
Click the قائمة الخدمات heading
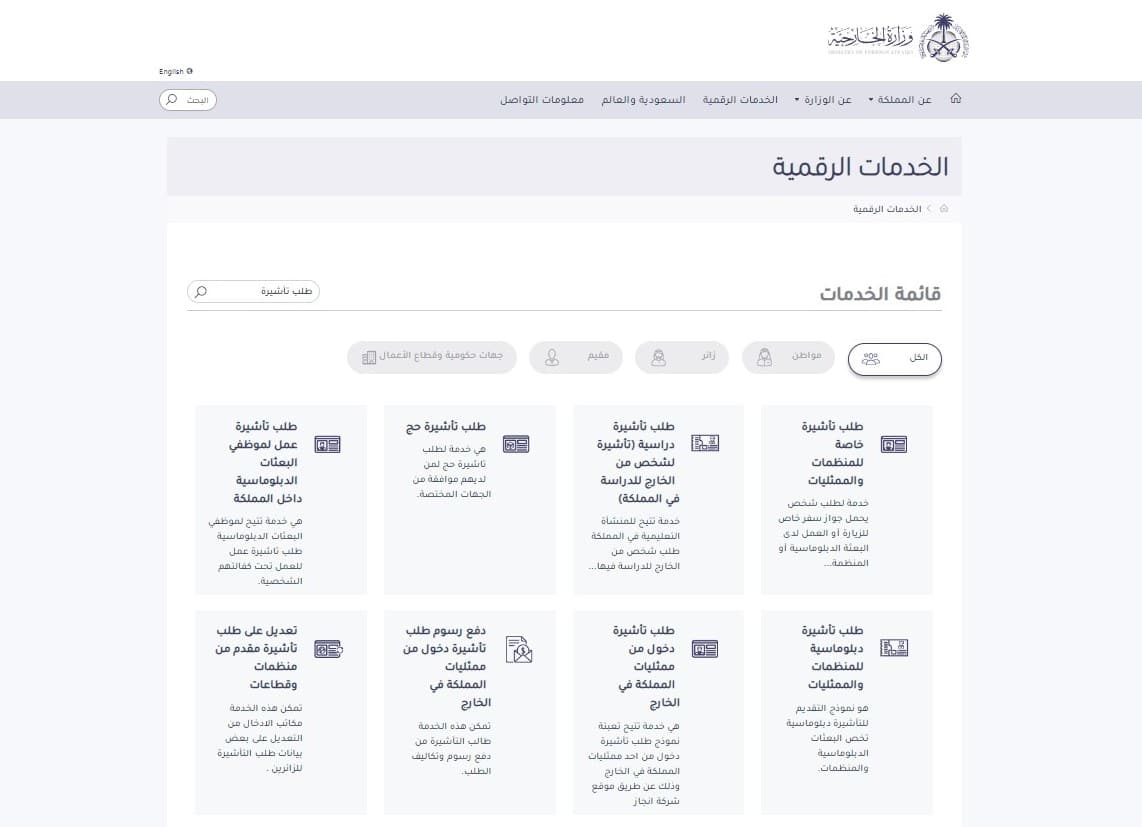point(880,294)
